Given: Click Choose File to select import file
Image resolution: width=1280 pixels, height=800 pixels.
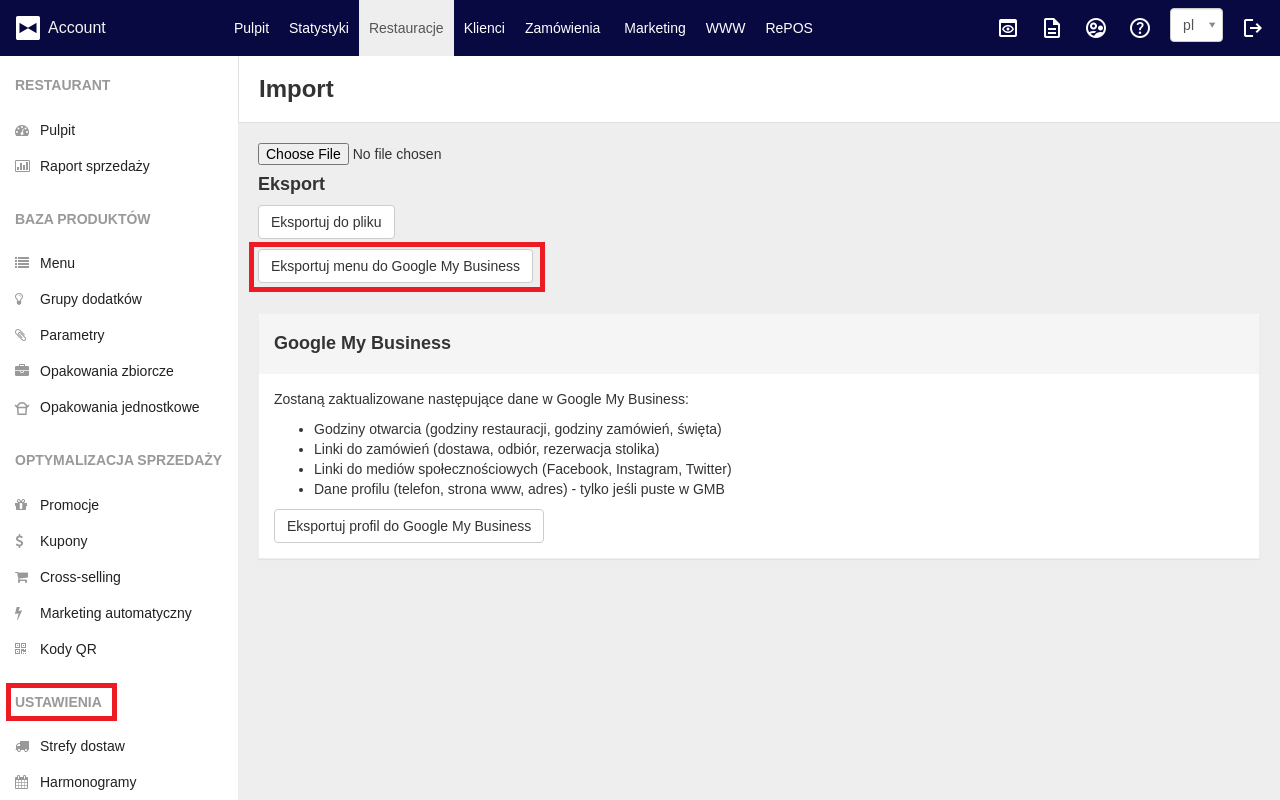Looking at the screenshot, I should pyautogui.click(x=303, y=153).
